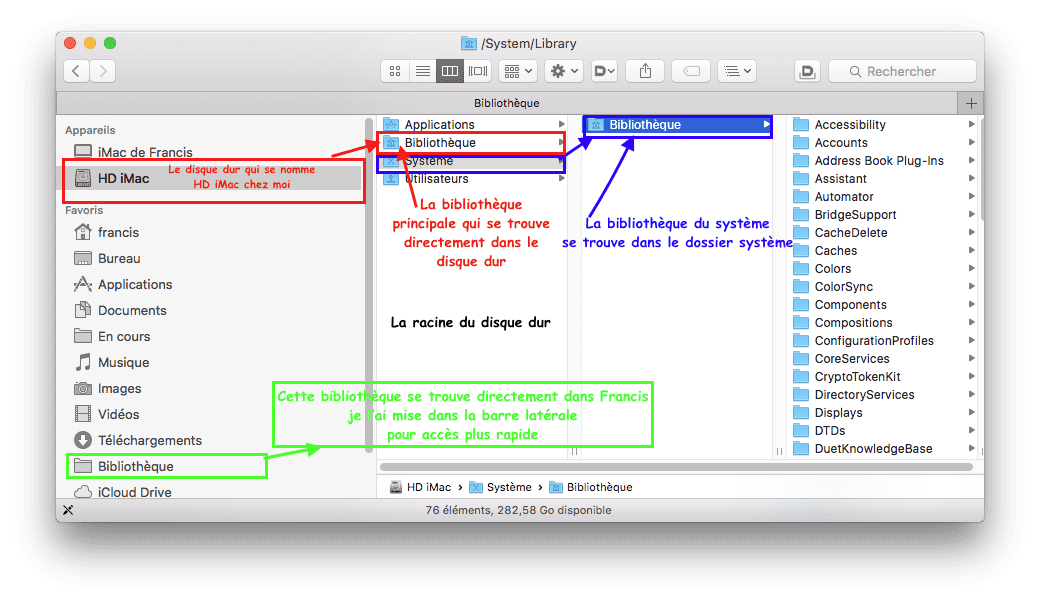This screenshot has width=1040, height=602.
Task: Add a new tab with plus button
Action: (971, 103)
